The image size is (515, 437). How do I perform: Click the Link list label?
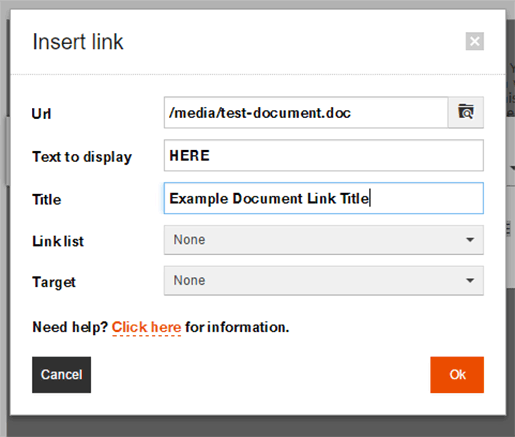tap(58, 241)
